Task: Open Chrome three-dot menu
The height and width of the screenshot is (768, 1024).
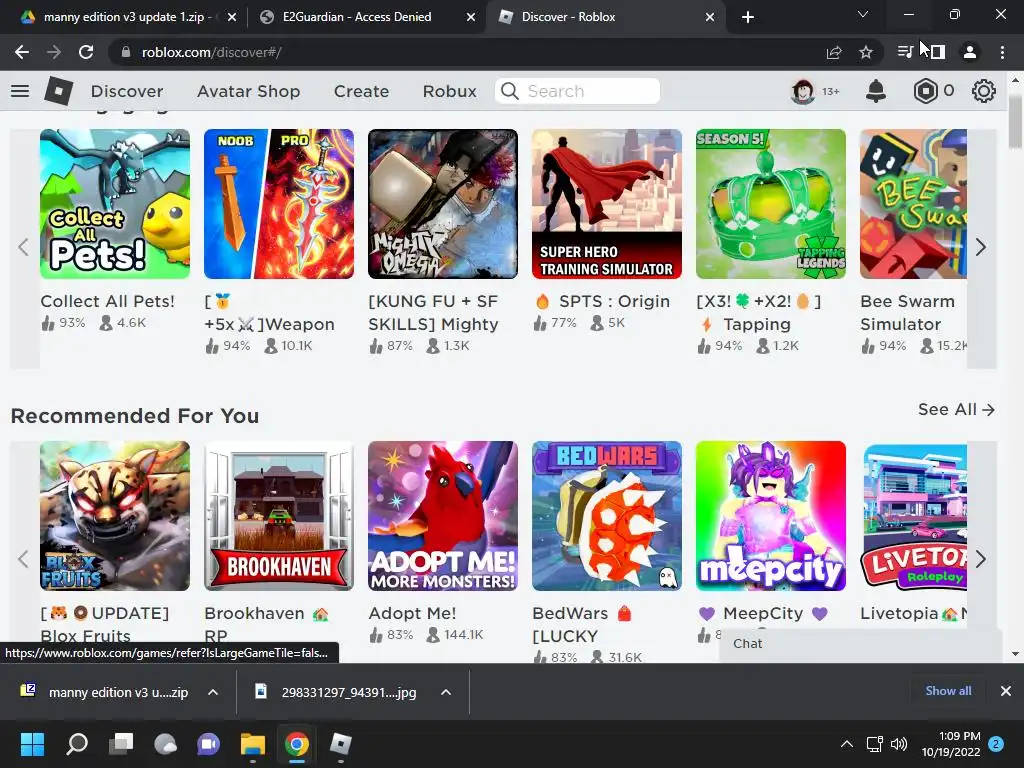Action: tap(1002, 52)
